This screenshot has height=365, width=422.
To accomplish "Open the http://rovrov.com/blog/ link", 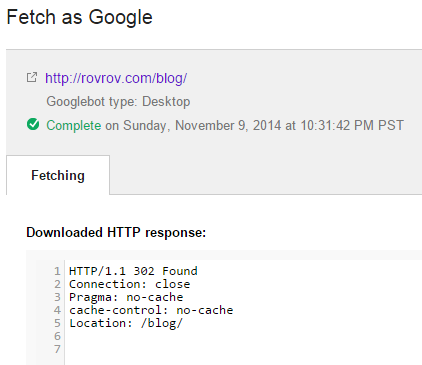I will click(x=116, y=78).
